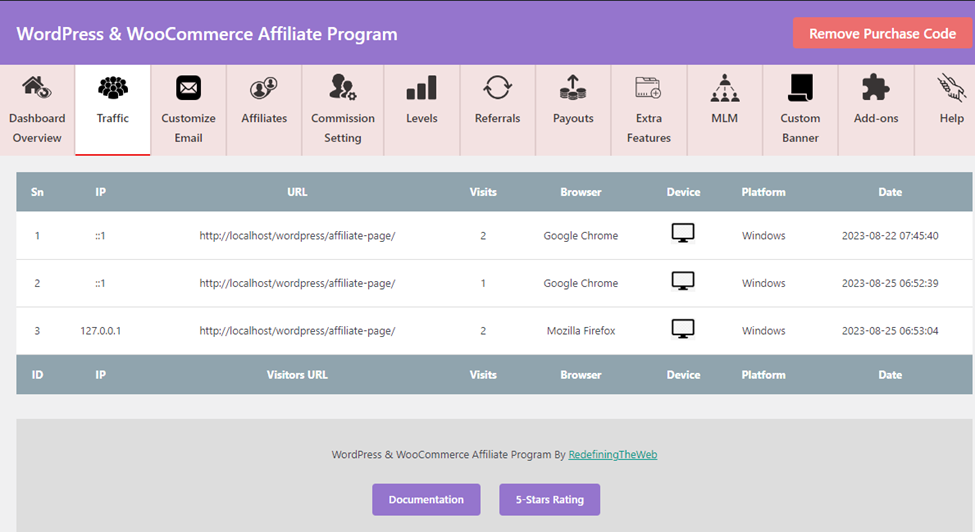Select the Traffic tab label
This screenshot has height=532, width=975.
click(113, 118)
